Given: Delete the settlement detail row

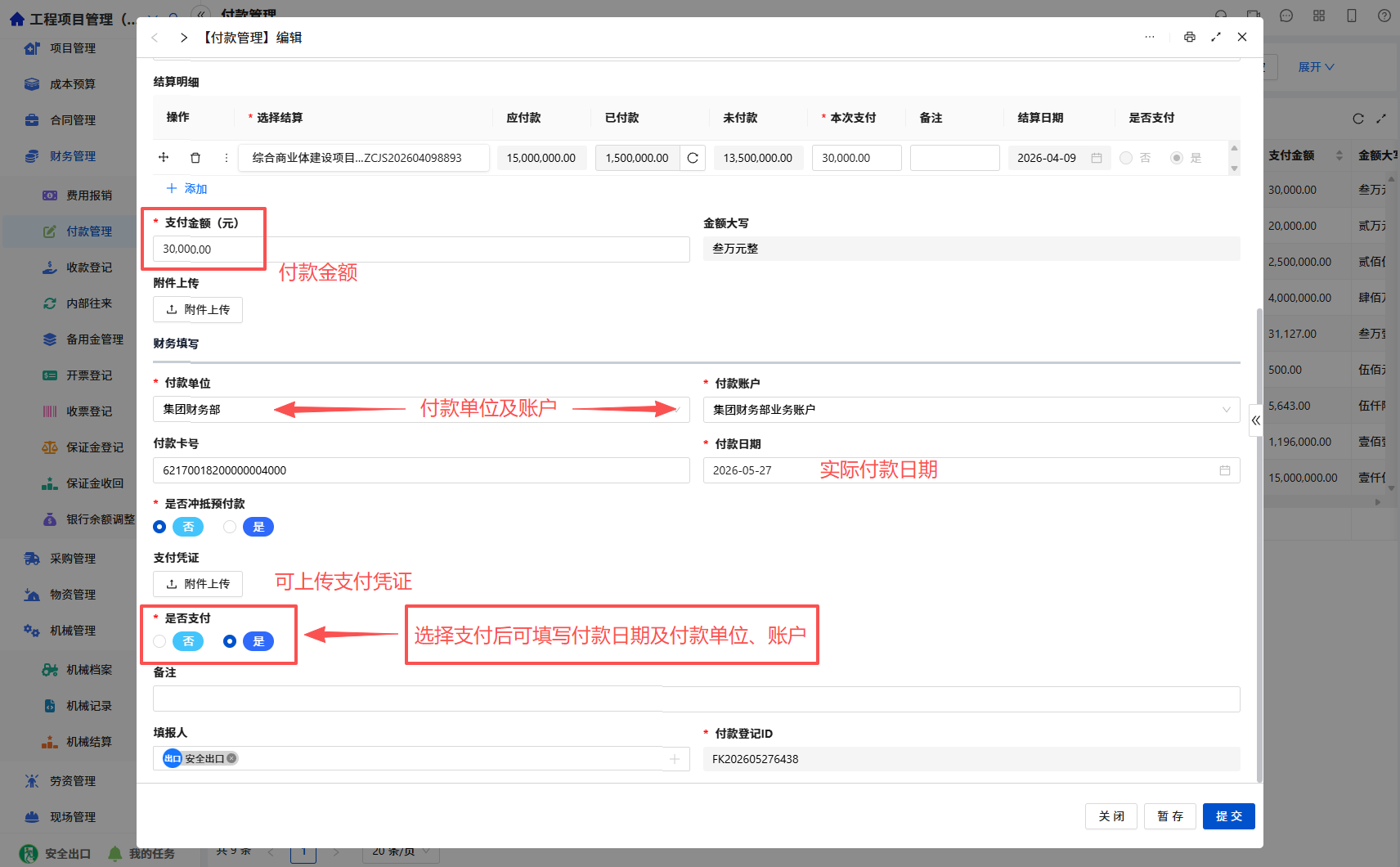Looking at the screenshot, I should click(195, 158).
